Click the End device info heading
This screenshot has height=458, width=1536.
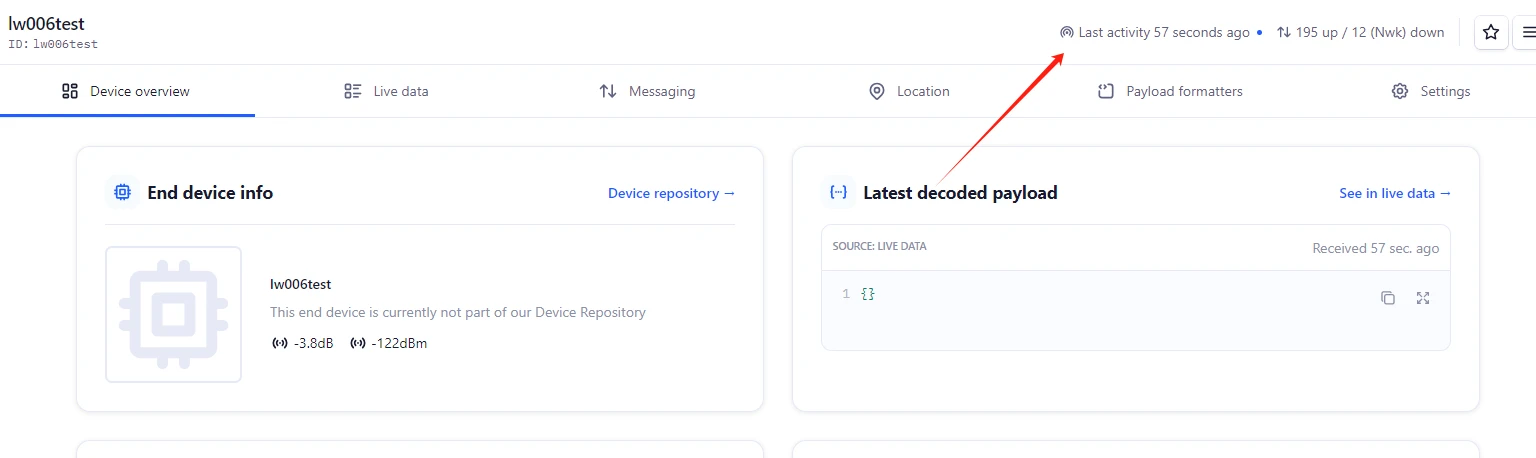click(210, 193)
